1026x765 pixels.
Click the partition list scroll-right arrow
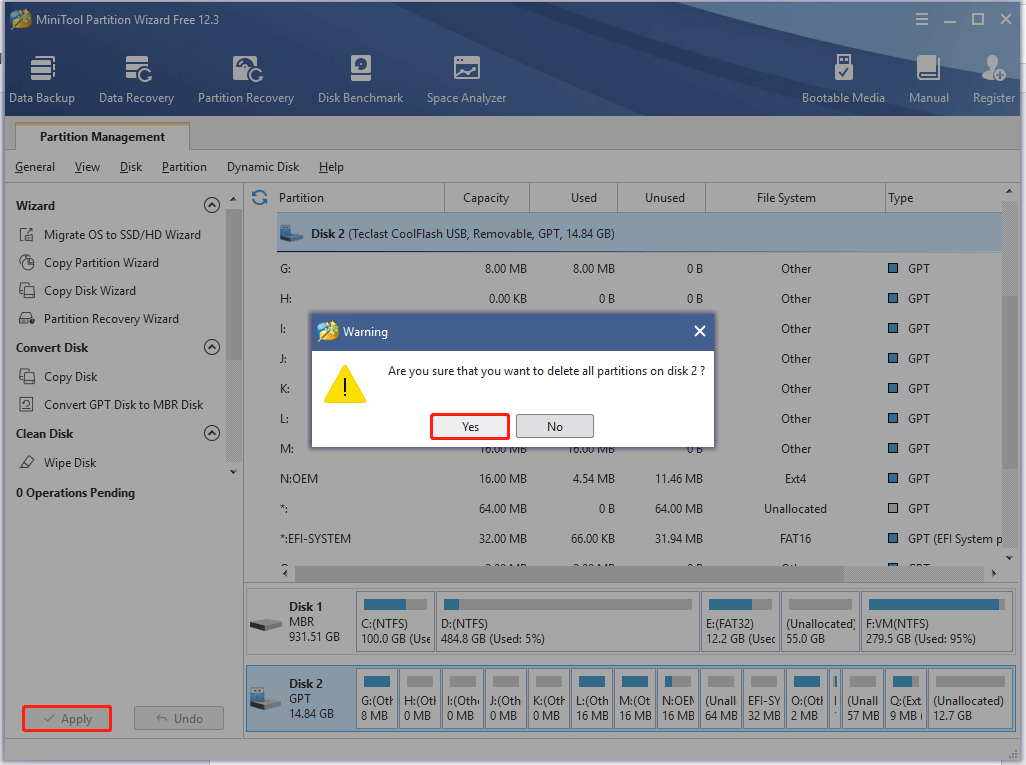click(x=994, y=573)
